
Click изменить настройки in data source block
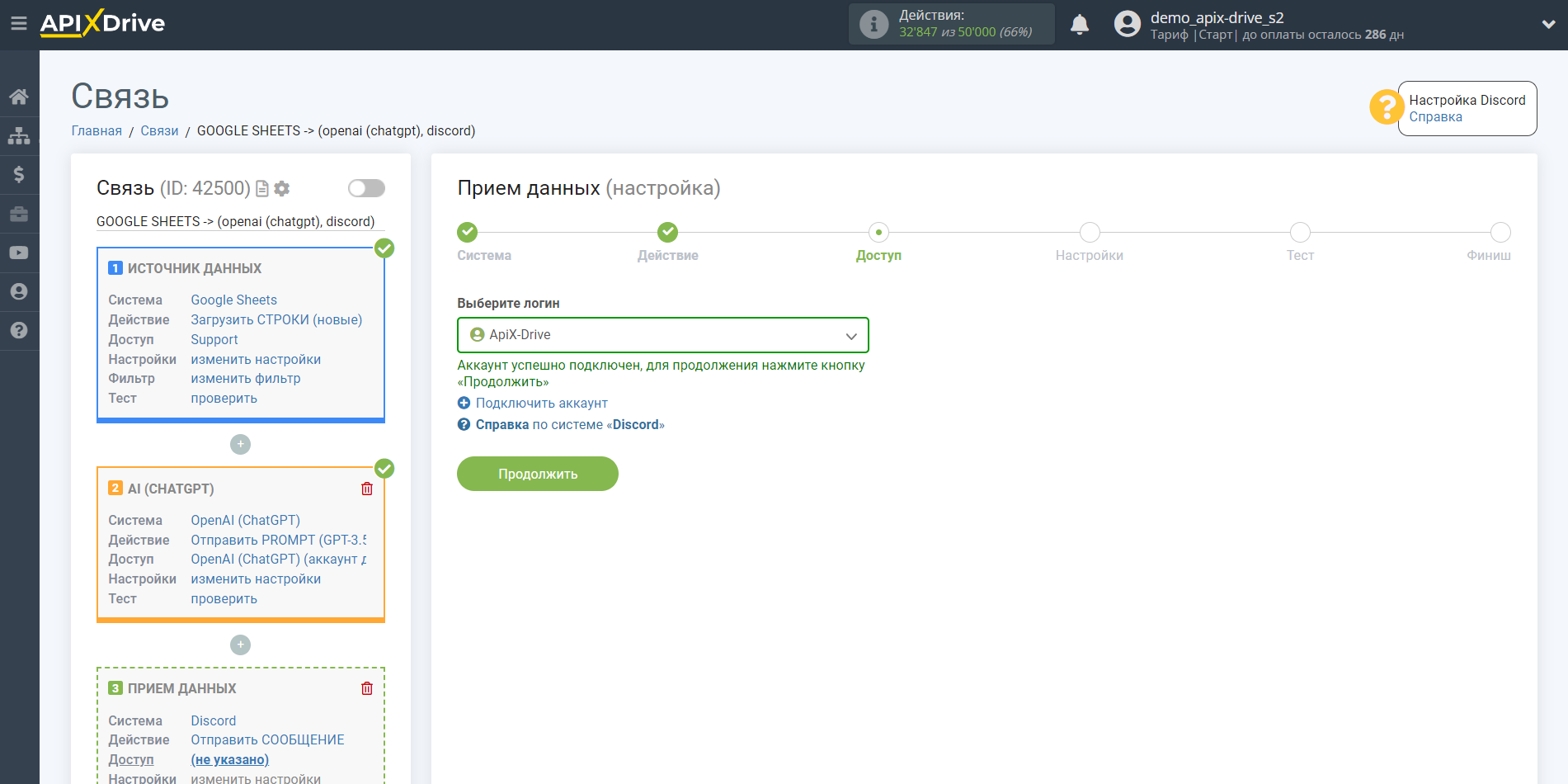pyautogui.click(x=256, y=360)
